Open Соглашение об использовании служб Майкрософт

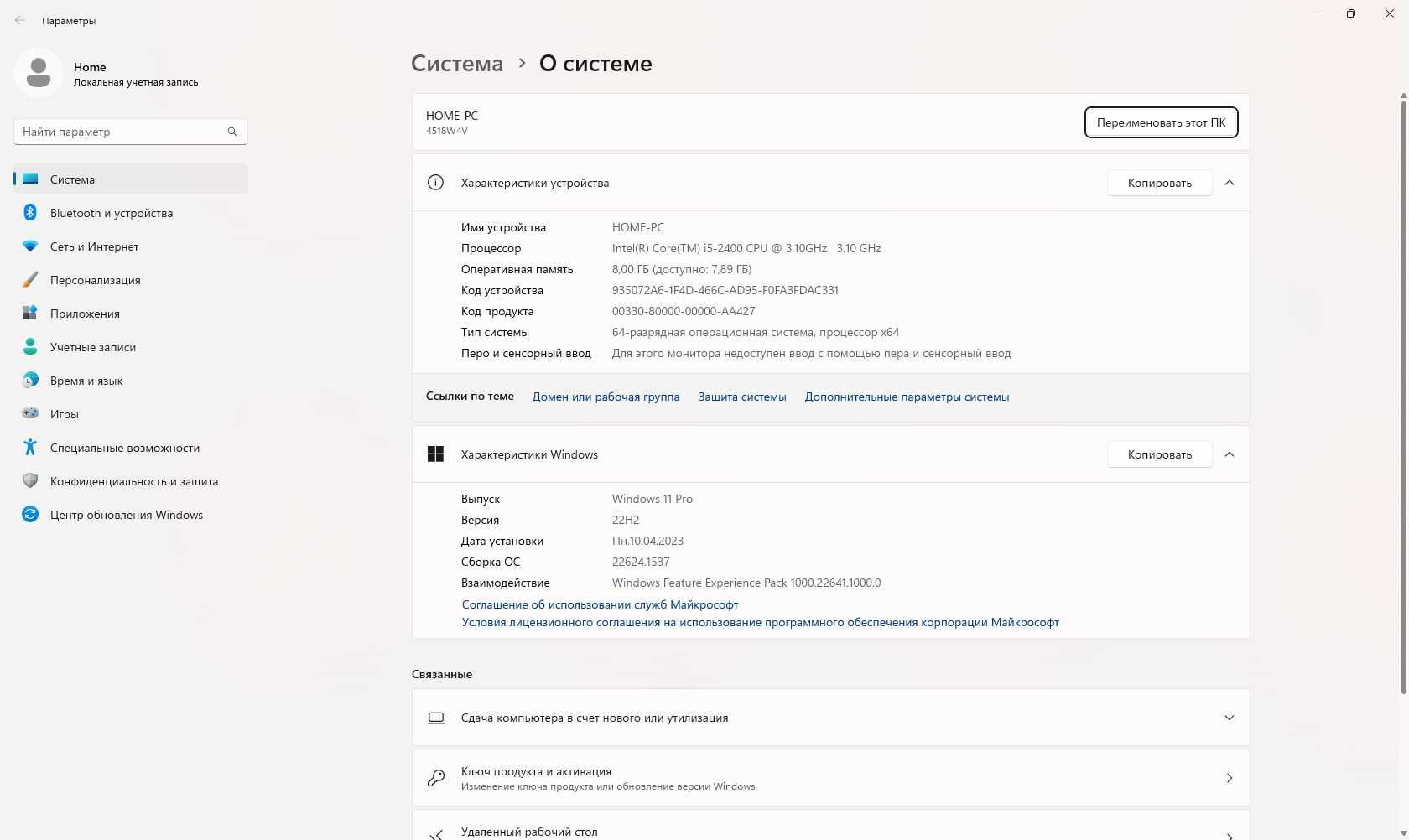(600, 604)
